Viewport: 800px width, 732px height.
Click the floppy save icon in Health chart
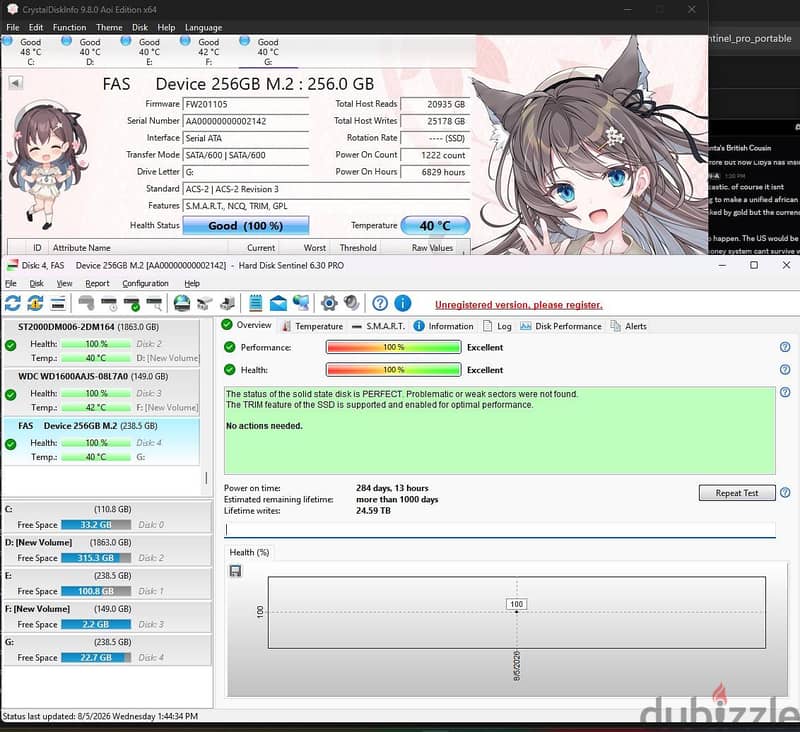235,570
